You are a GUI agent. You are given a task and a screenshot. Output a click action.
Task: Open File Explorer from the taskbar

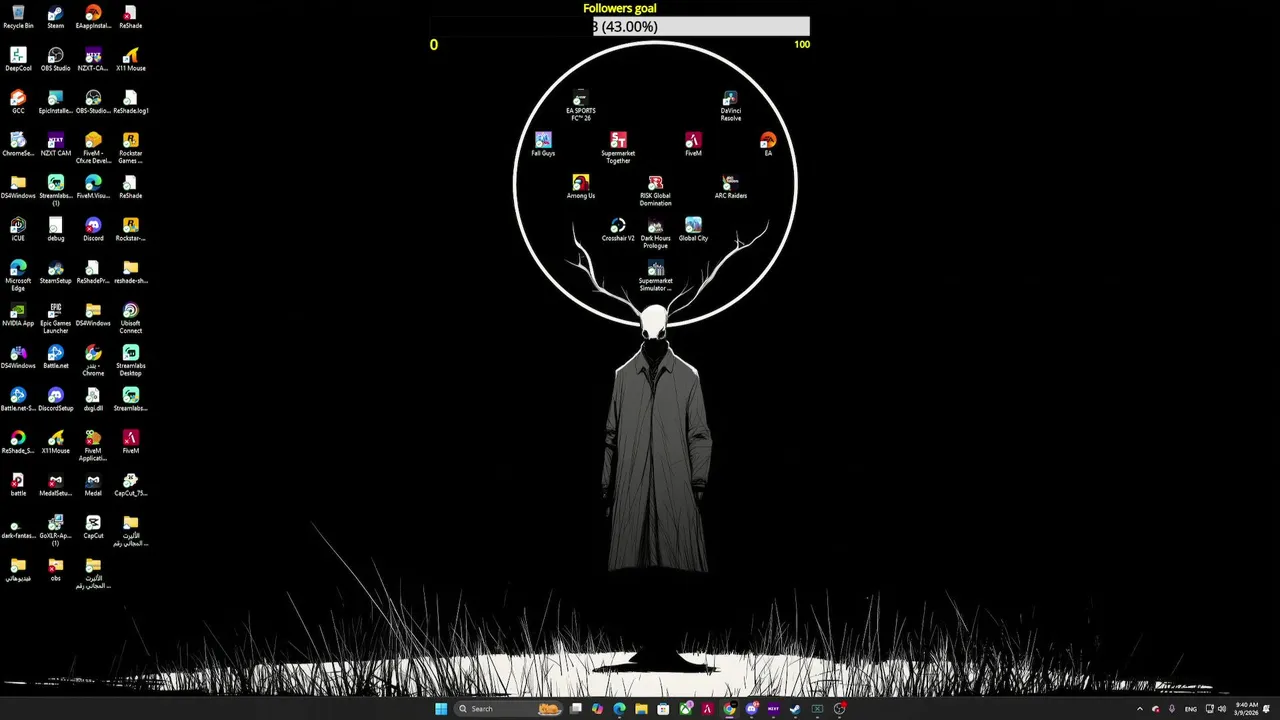641,709
